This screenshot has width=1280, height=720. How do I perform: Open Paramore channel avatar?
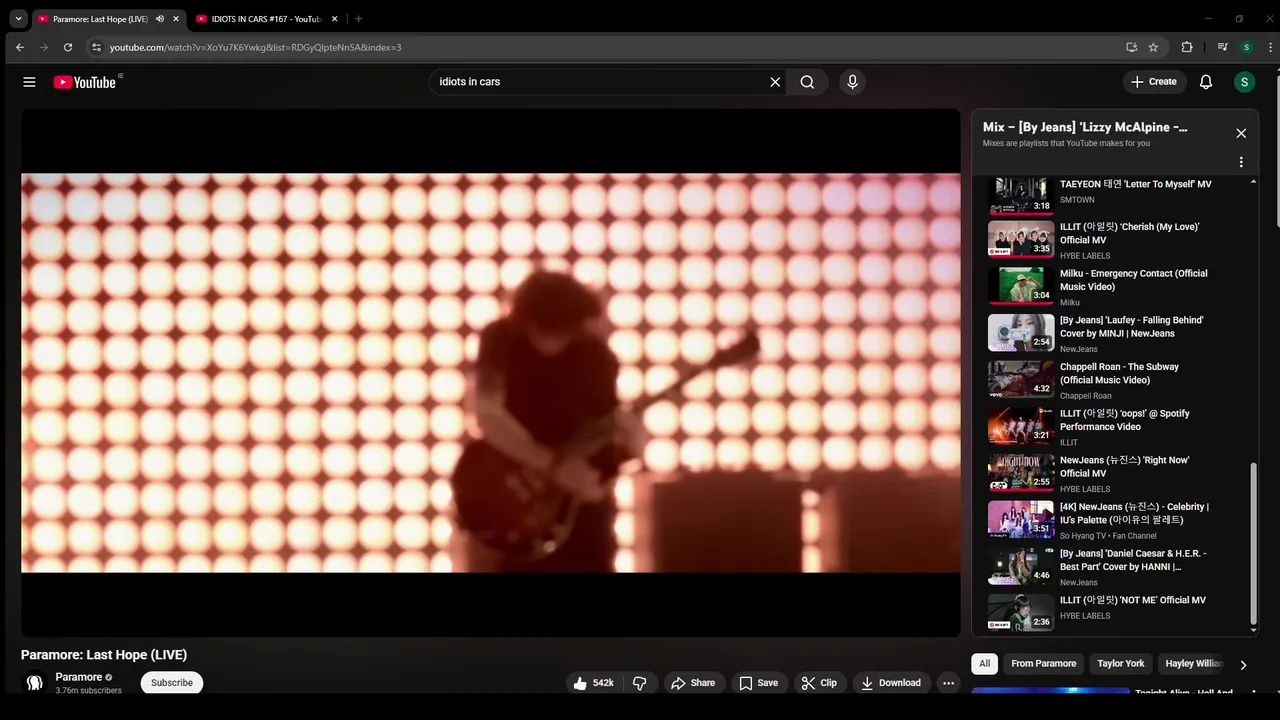35,683
